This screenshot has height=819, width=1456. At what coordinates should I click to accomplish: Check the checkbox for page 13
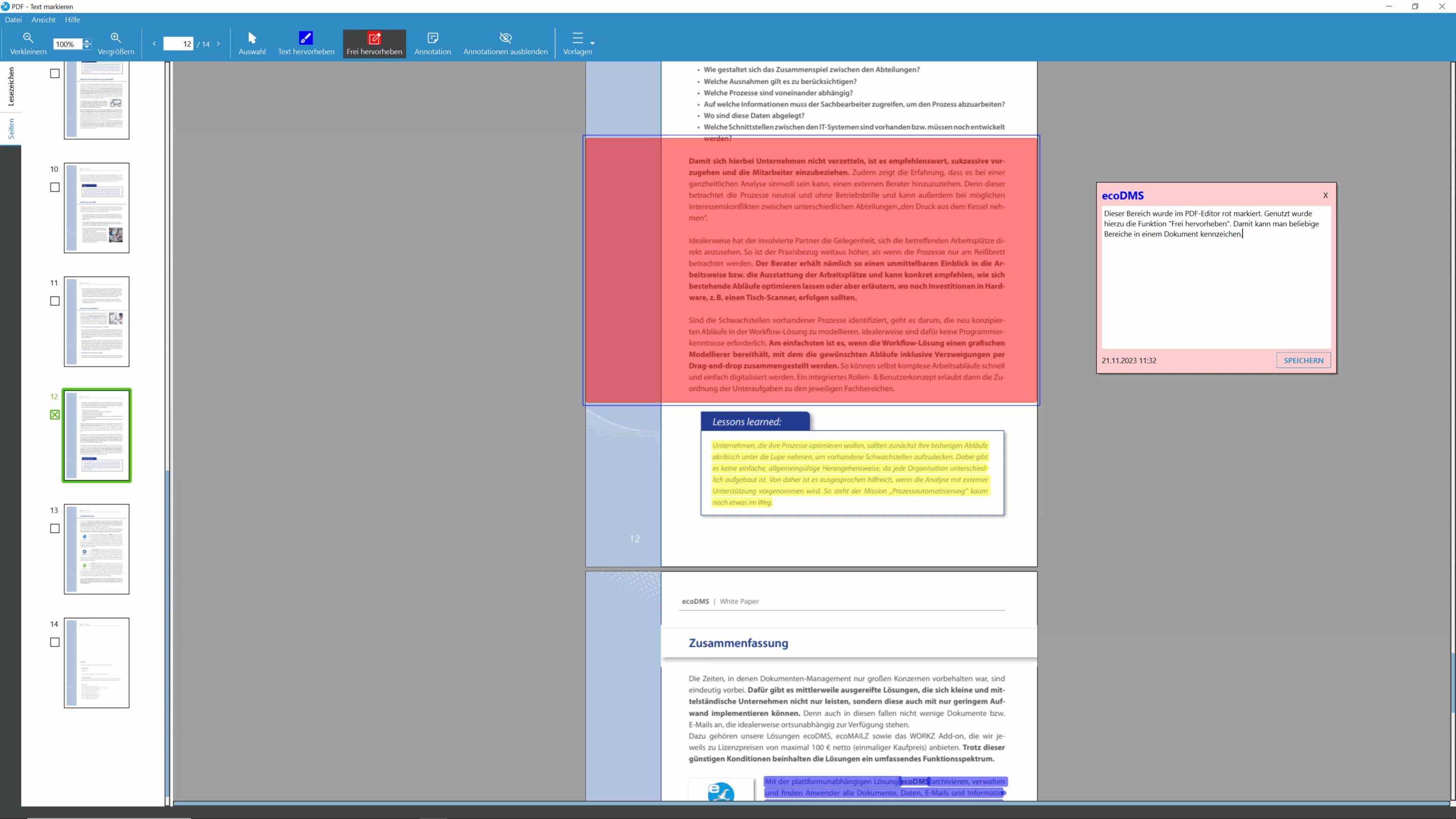point(55,528)
